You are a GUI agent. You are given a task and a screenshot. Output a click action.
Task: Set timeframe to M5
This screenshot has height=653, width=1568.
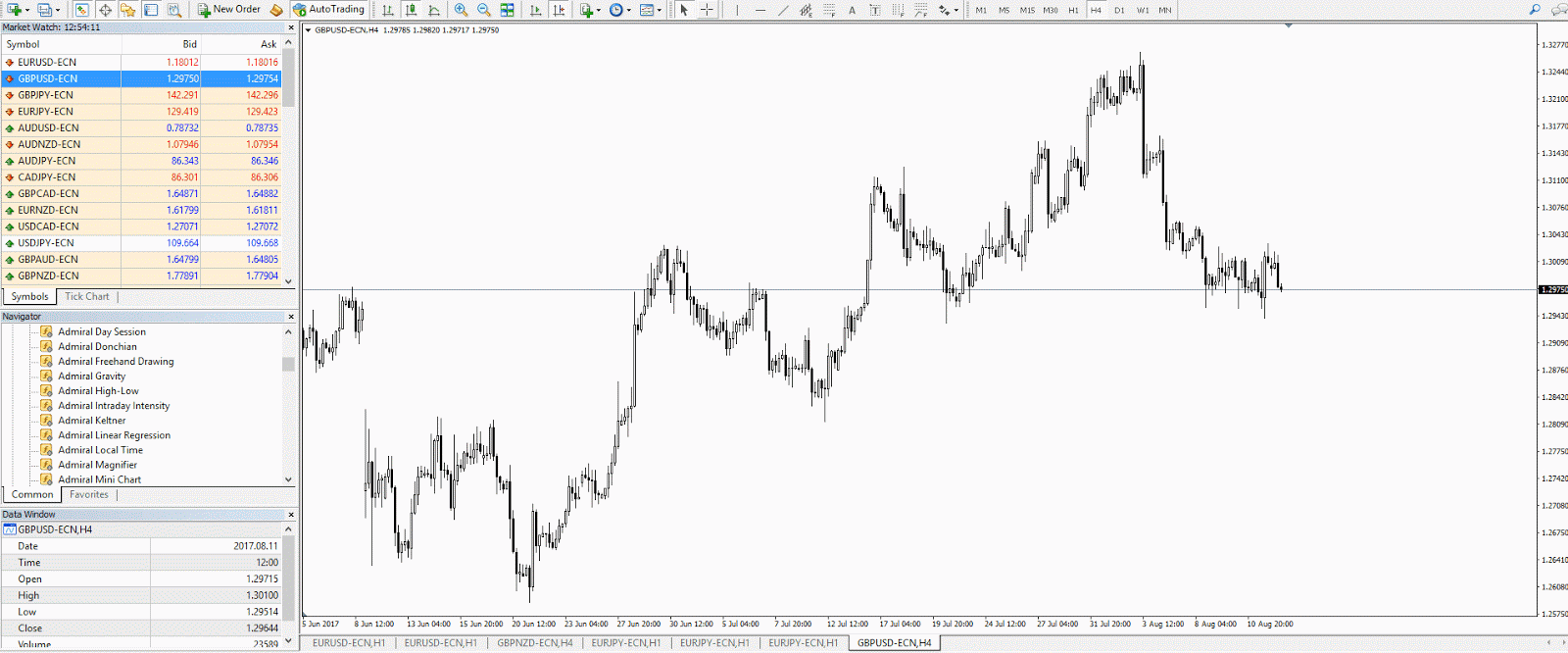pos(1004,10)
